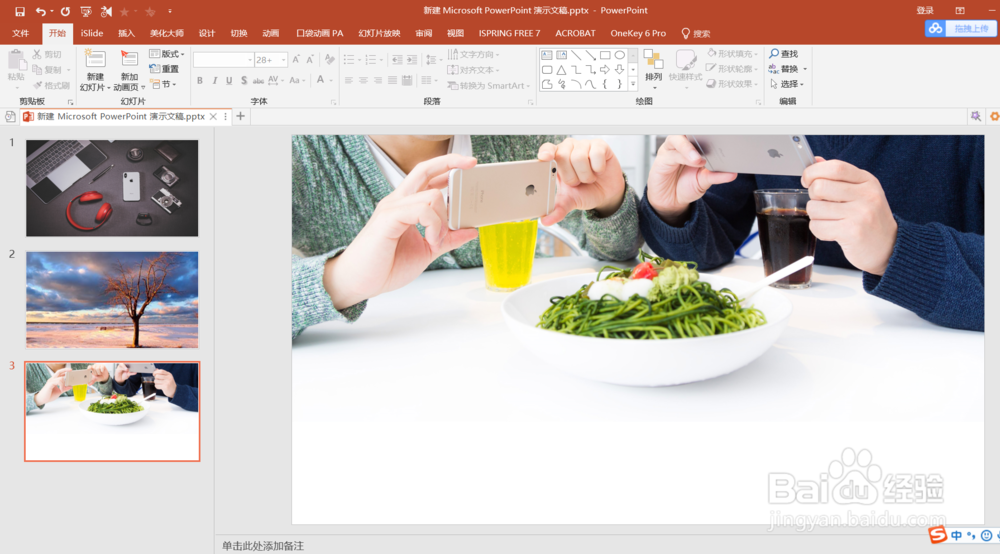The height and width of the screenshot is (554, 1000).
Task: Click the Login (登录) link
Action: click(x=925, y=11)
